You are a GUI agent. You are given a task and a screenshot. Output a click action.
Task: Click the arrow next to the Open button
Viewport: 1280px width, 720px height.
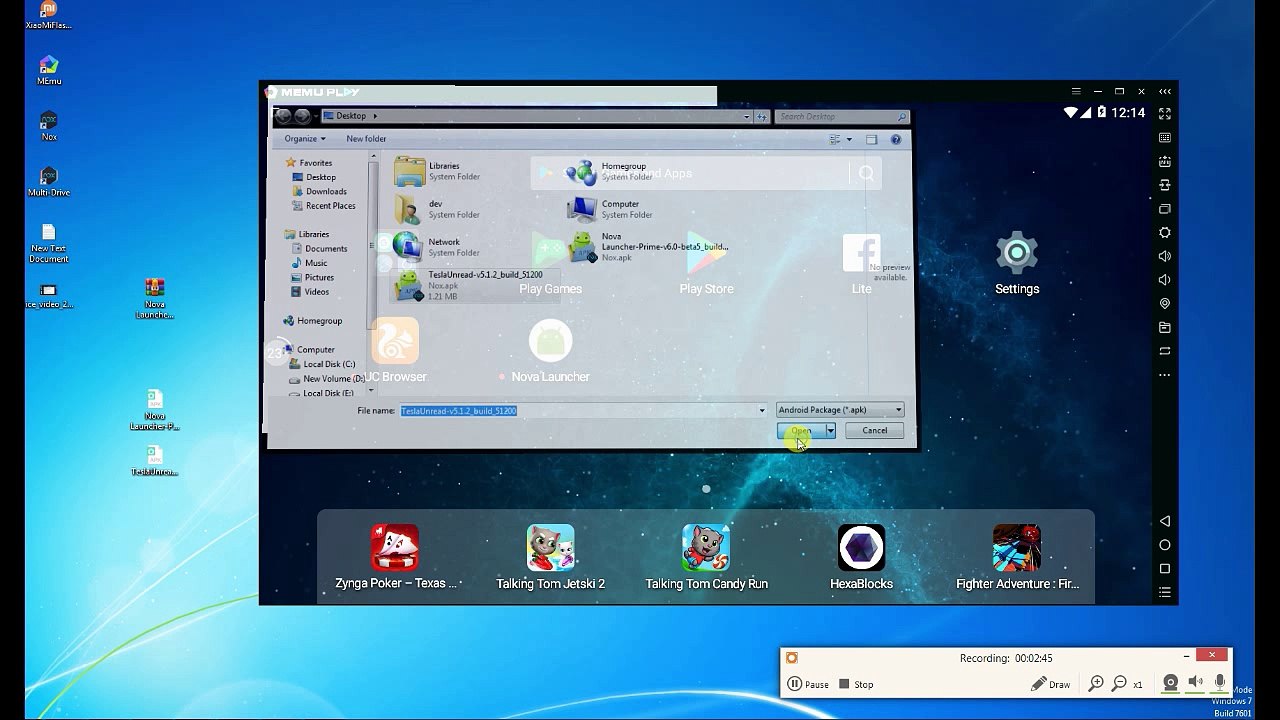(x=830, y=431)
